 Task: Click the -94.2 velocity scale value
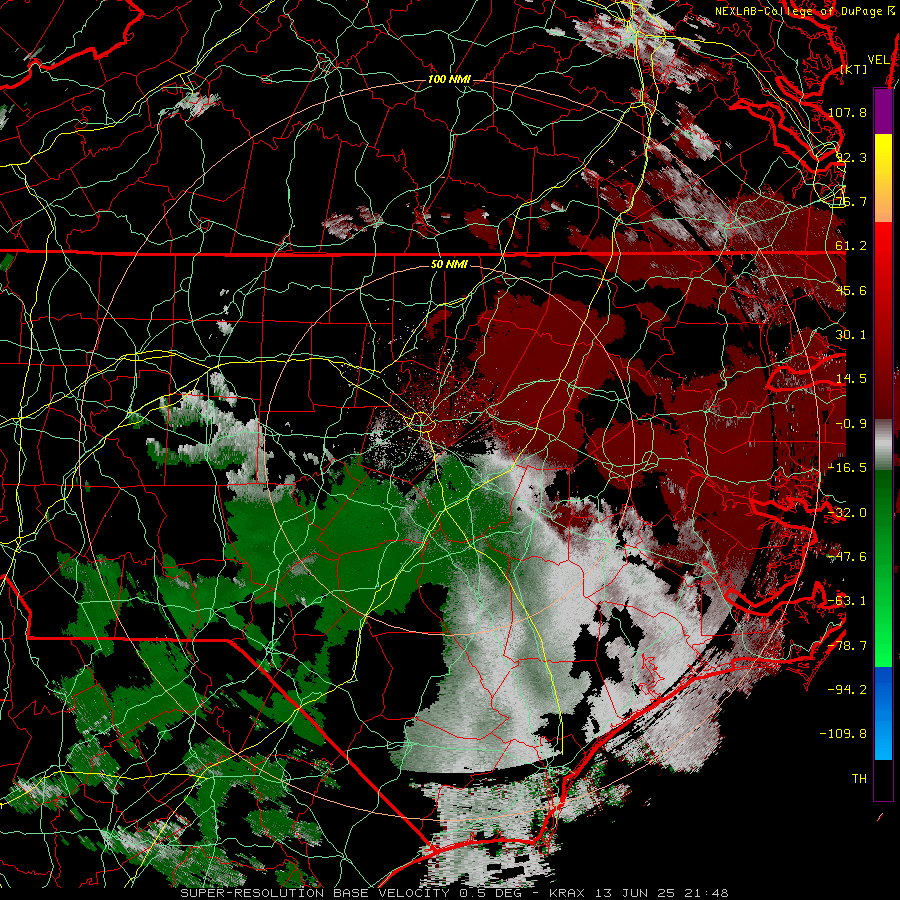click(847, 690)
